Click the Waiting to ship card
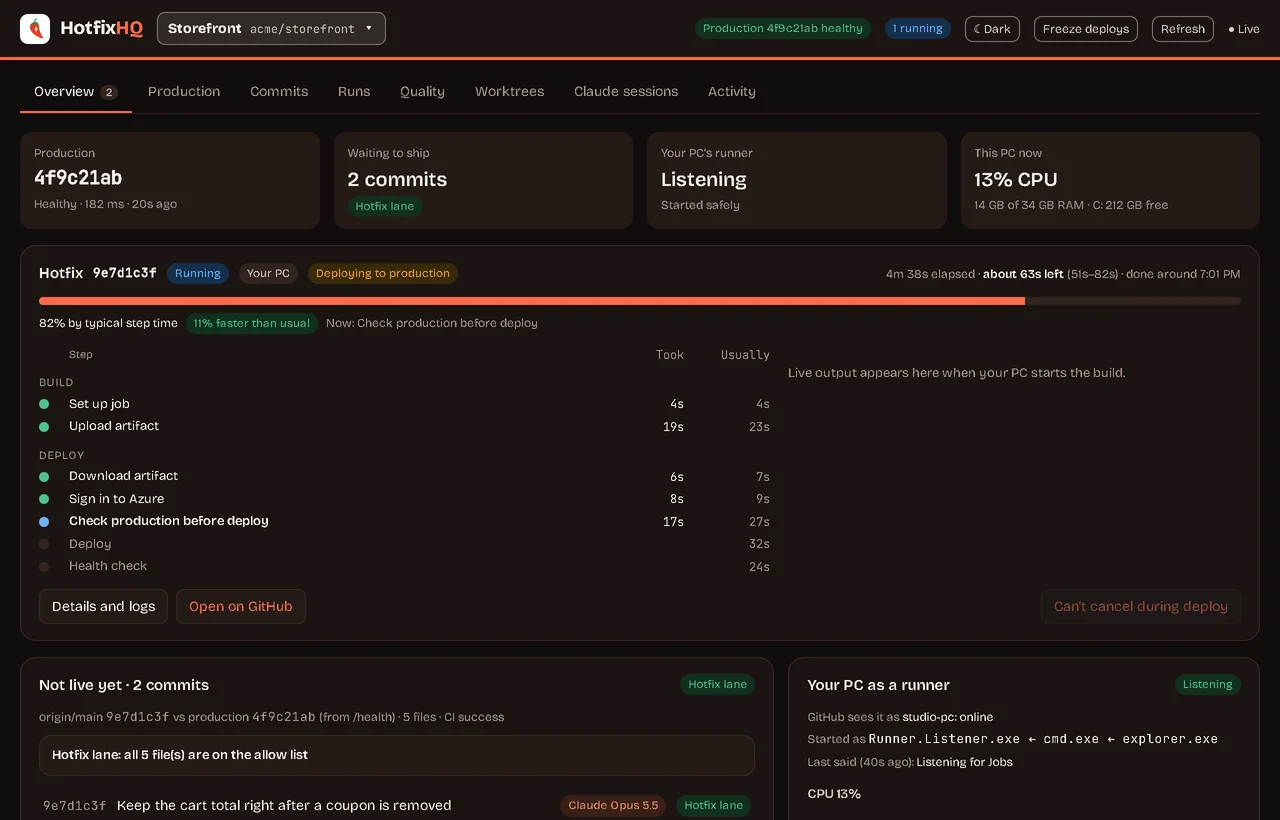The width and height of the screenshot is (1280, 820). [483, 180]
